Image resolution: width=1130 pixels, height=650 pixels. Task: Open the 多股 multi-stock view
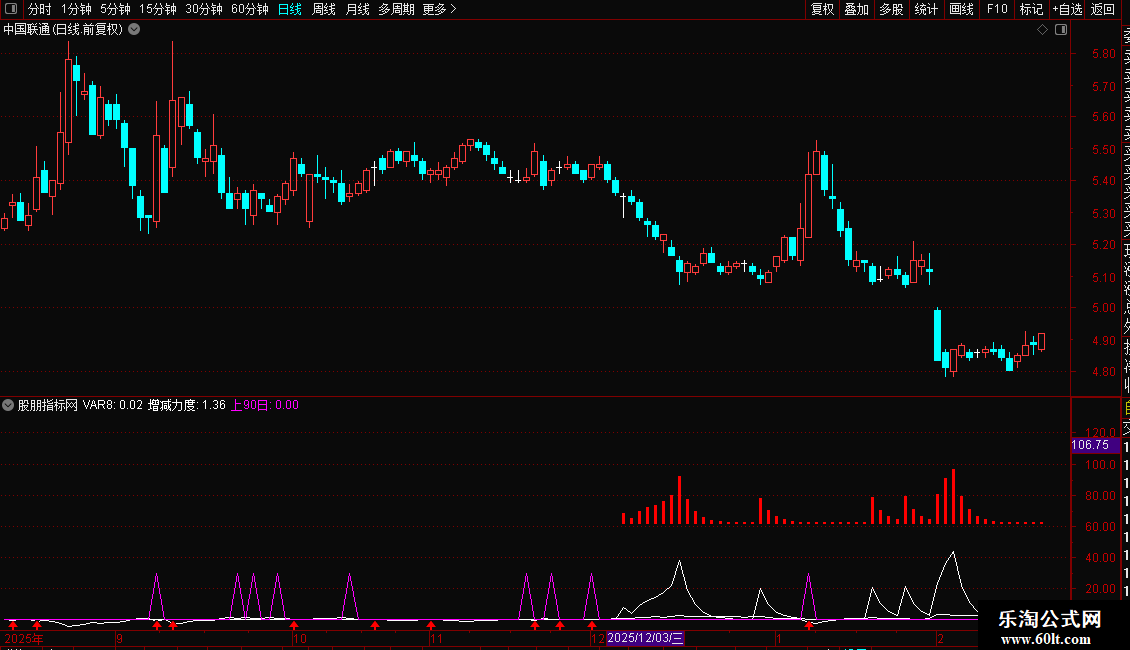[x=891, y=9]
